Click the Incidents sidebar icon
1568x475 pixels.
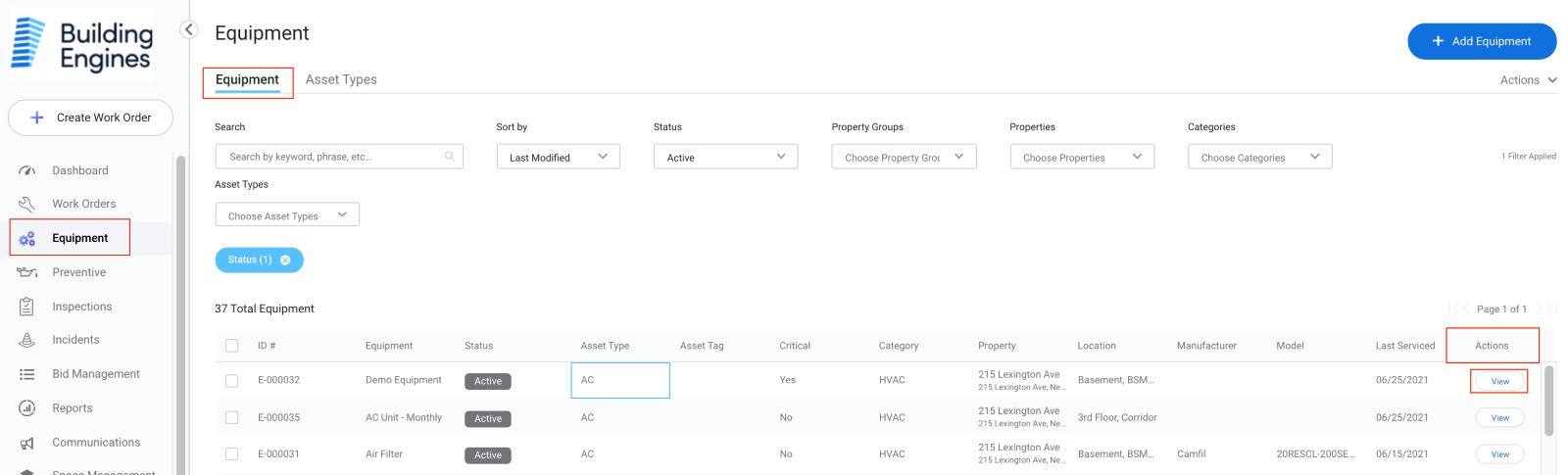pyautogui.click(x=27, y=340)
